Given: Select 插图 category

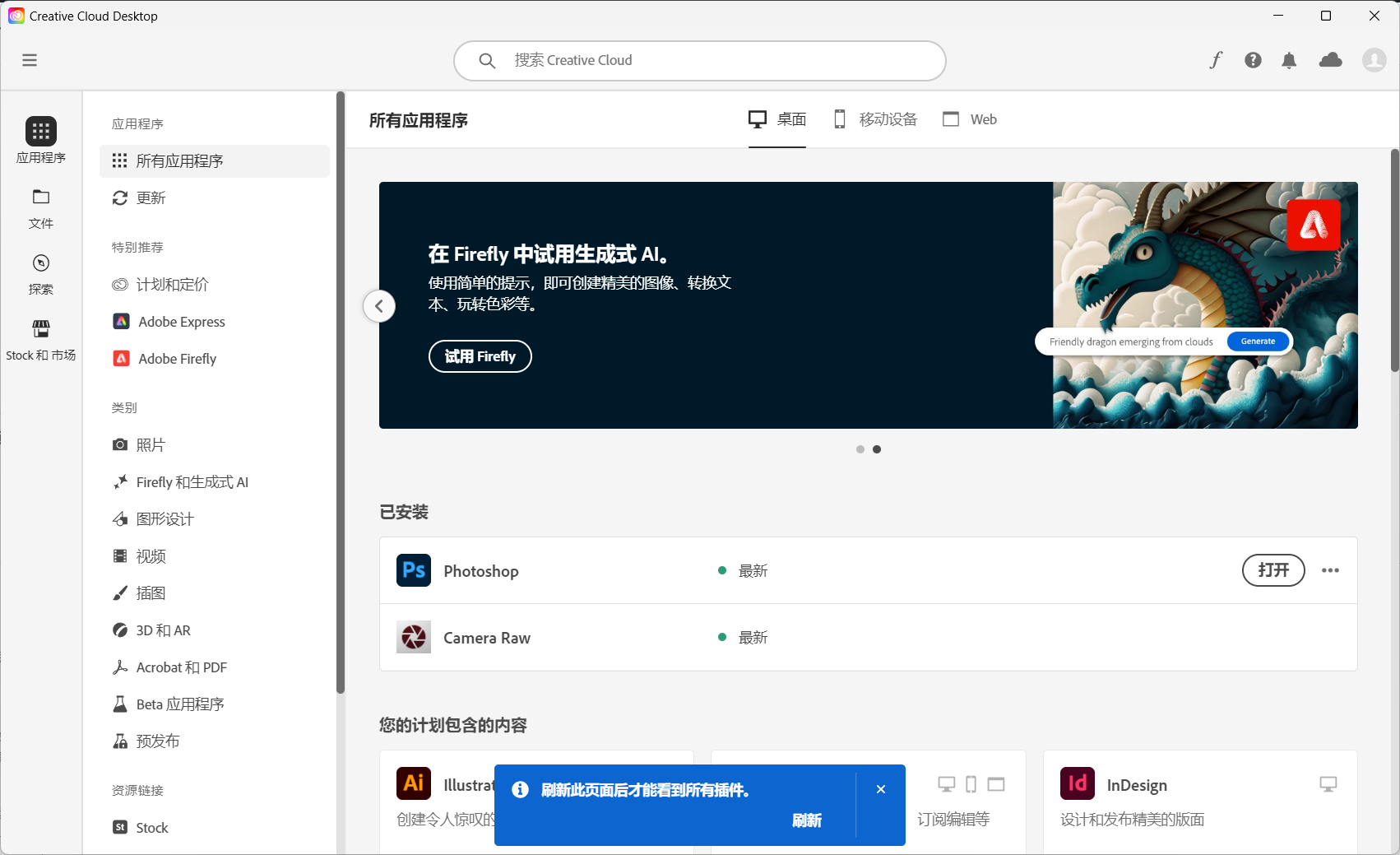Looking at the screenshot, I should (x=215, y=593).
